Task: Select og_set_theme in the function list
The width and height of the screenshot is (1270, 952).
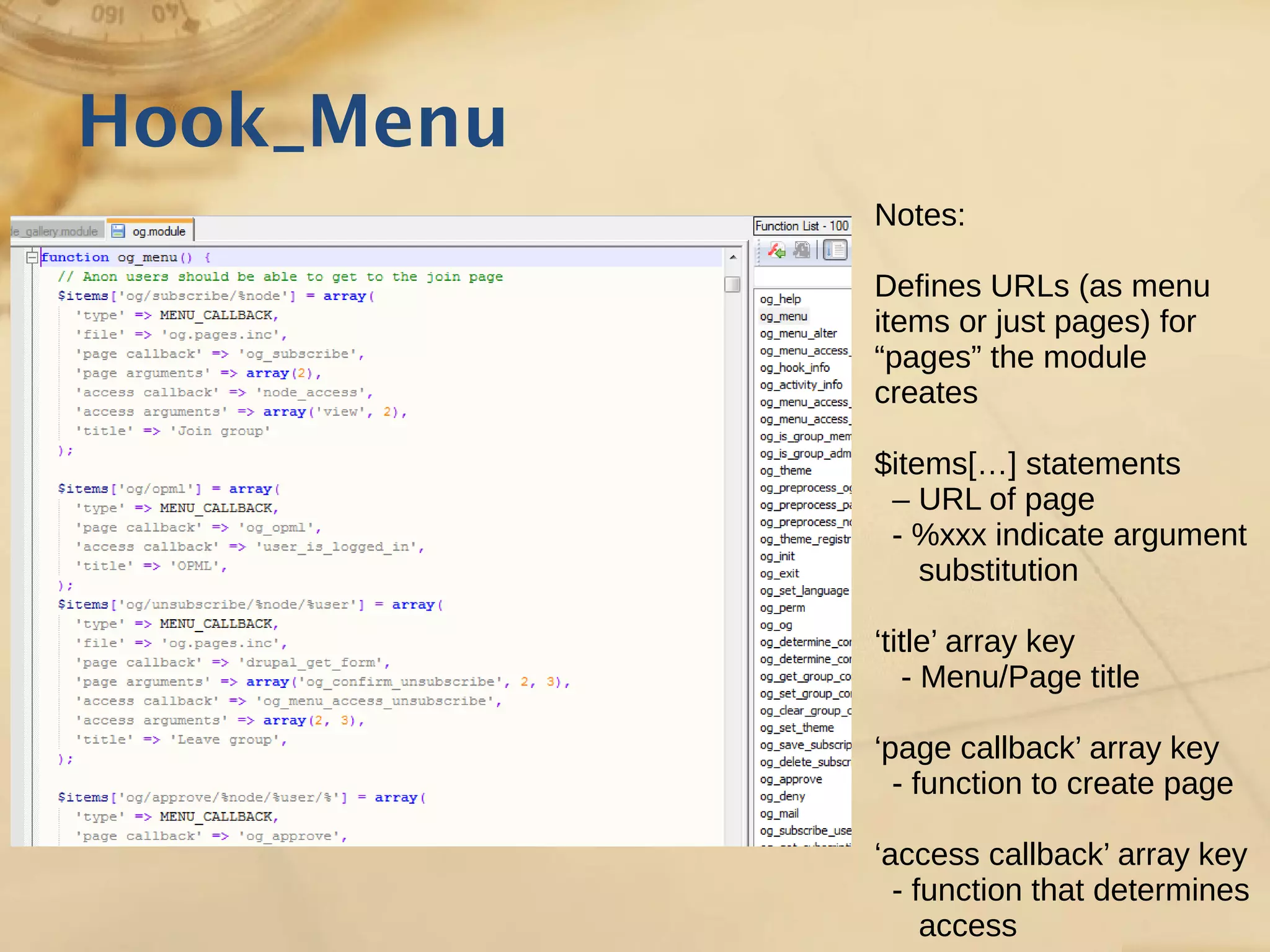Action: pyautogui.click(x=796, y=728)
